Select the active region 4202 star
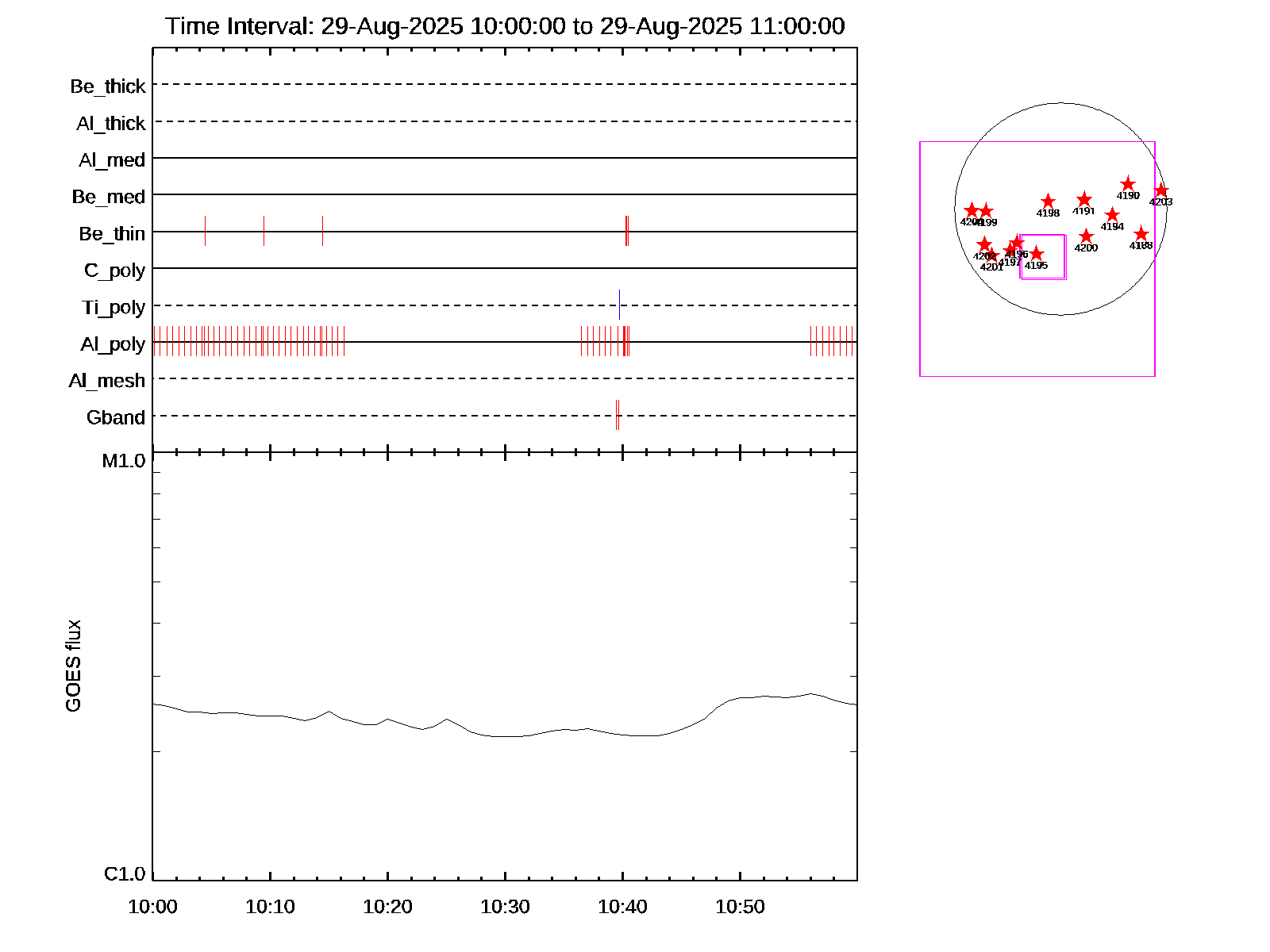This screenshot has width=1270, height=952. click(x=984, y=244)
